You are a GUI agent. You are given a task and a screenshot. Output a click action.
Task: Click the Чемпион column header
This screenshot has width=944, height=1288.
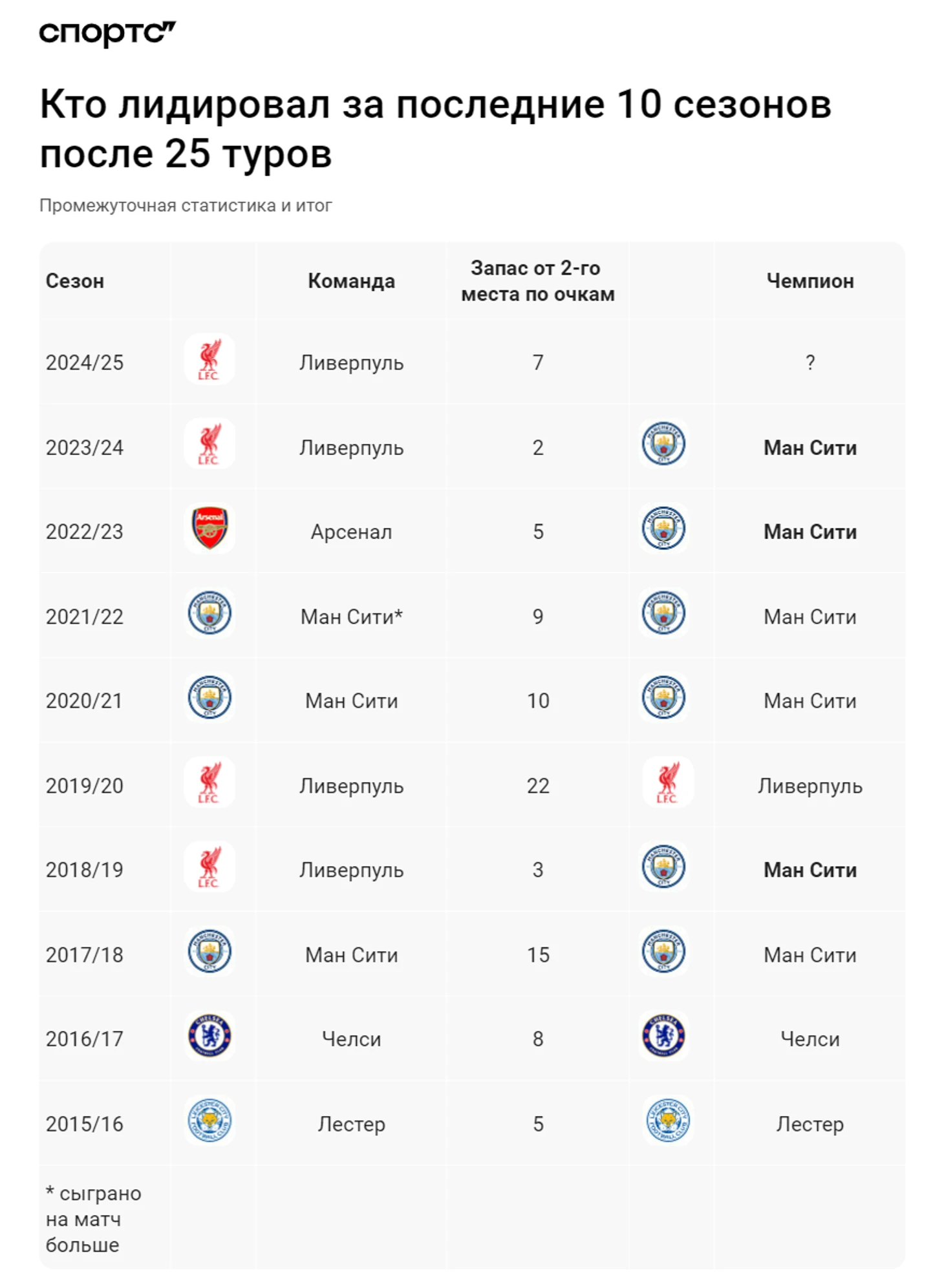(810, 281)
